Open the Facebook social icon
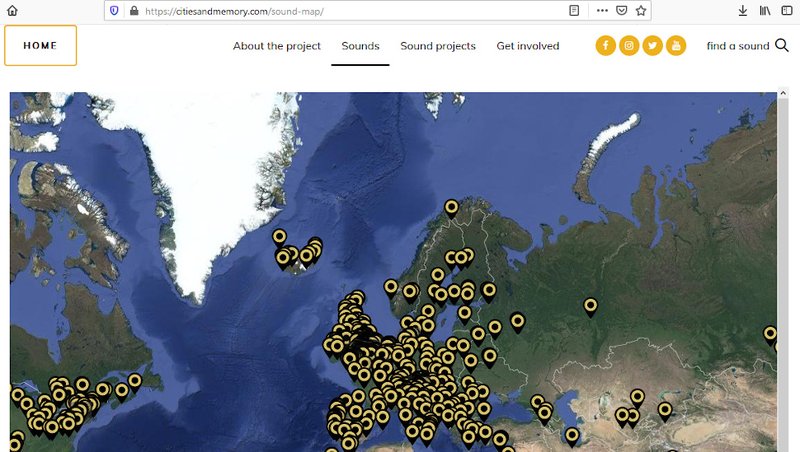This screenshot has width=800, height=452. point(606,46)
